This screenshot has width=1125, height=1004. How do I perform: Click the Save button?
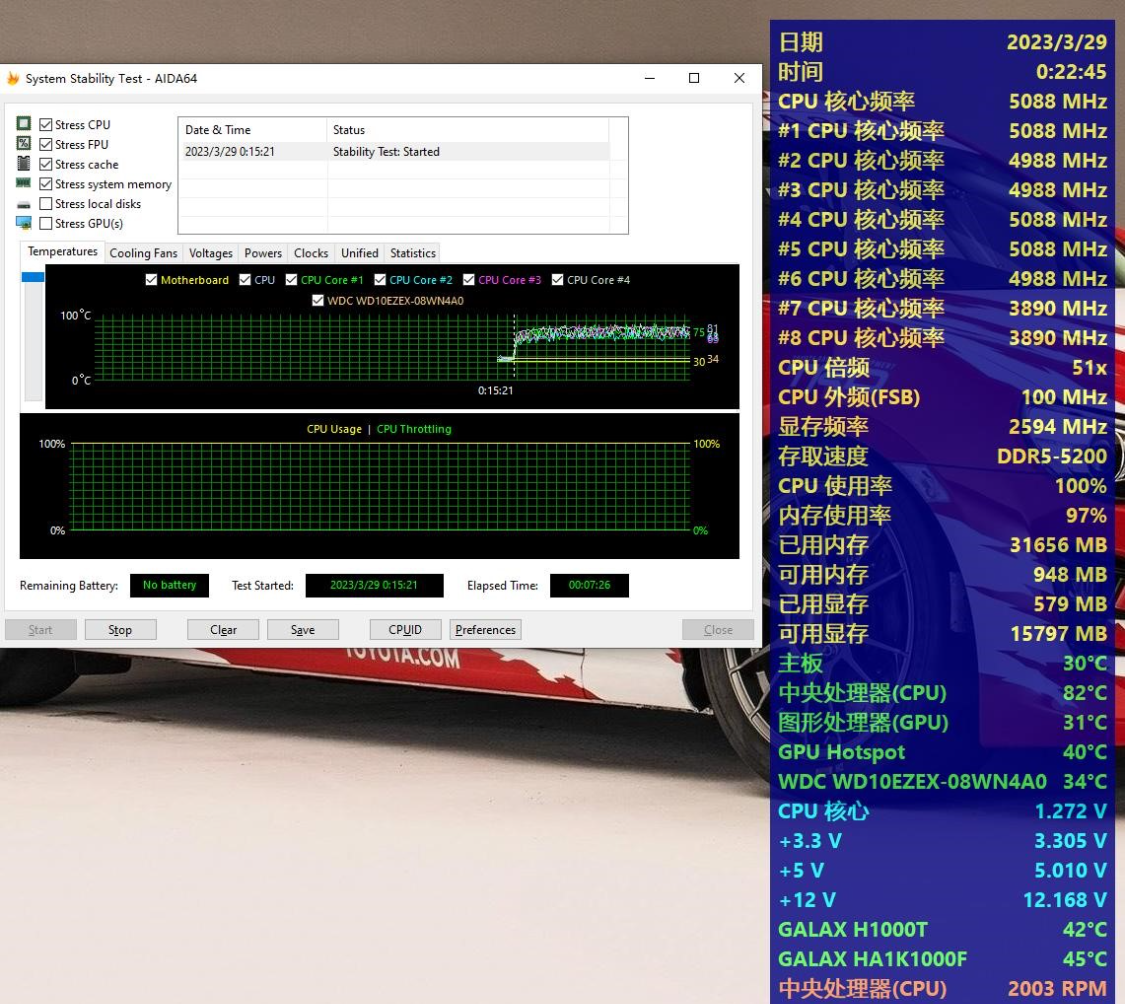point(302,629)
